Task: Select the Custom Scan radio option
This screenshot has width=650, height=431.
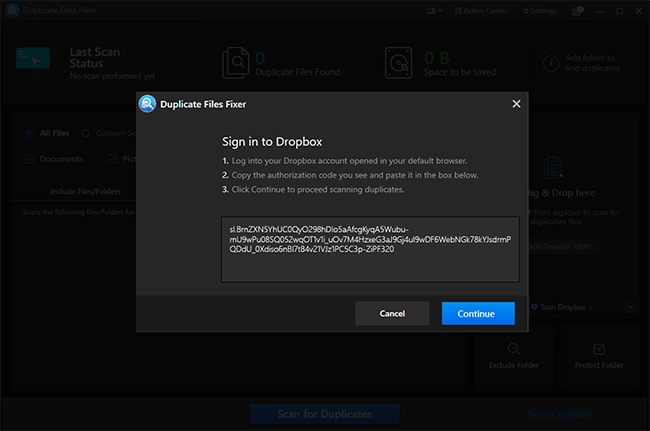Action: tap(85, 133)
